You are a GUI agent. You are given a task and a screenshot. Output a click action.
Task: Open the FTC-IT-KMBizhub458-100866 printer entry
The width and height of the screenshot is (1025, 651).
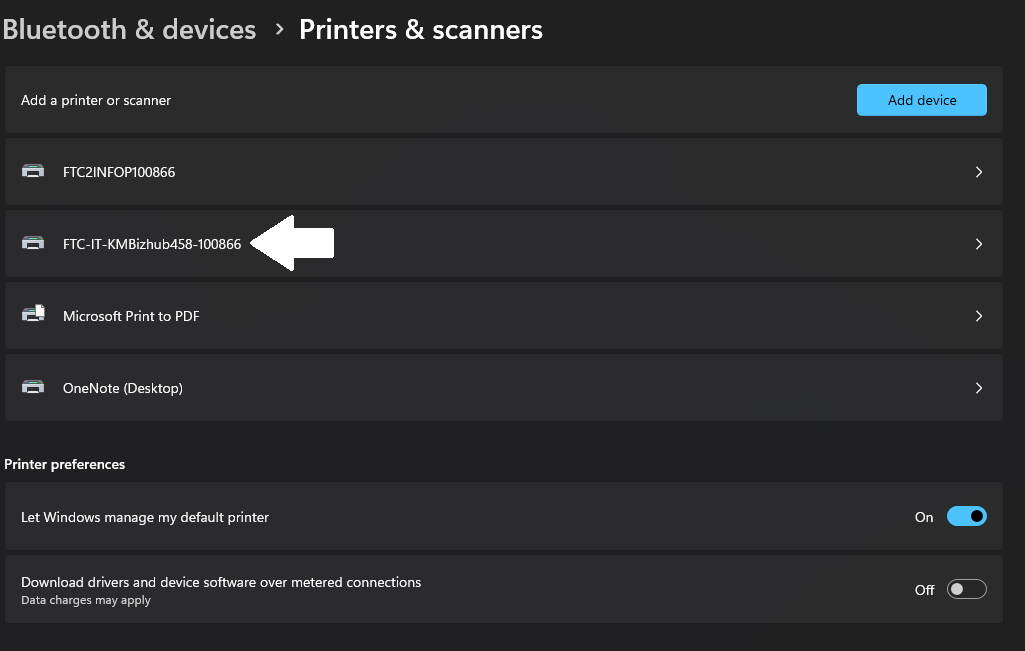[152, 244]
